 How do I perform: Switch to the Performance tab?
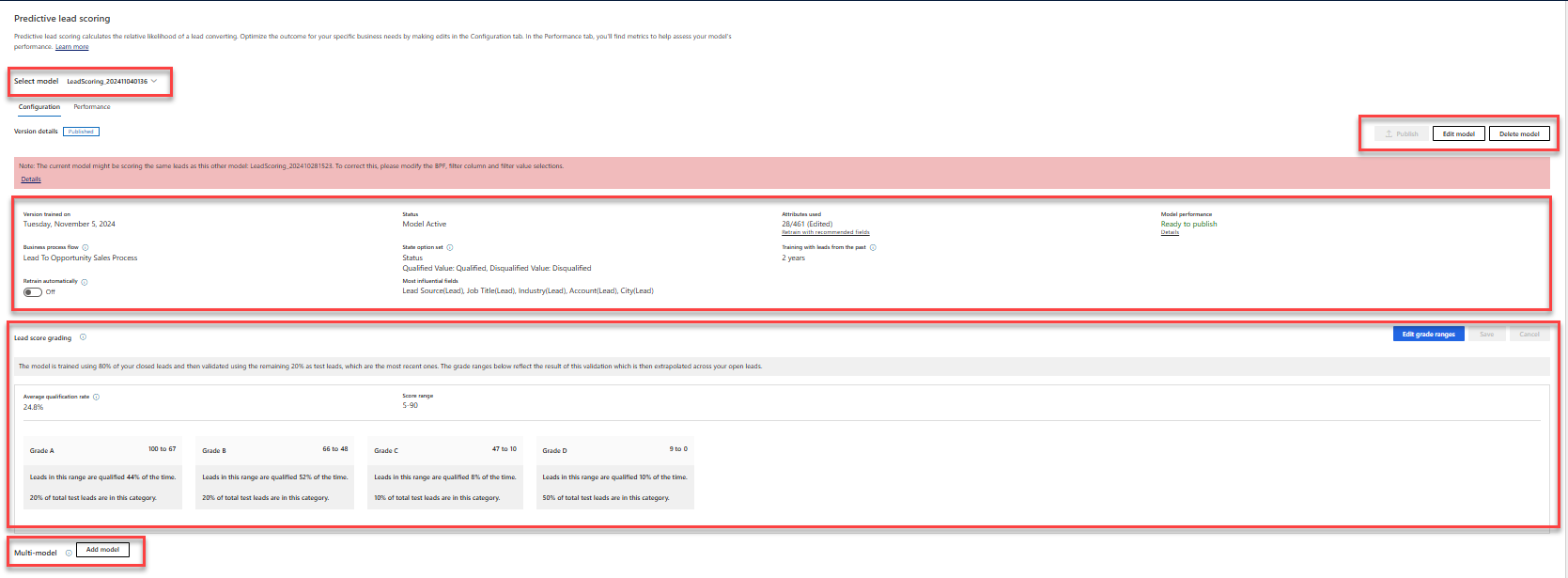coord(92,107)
